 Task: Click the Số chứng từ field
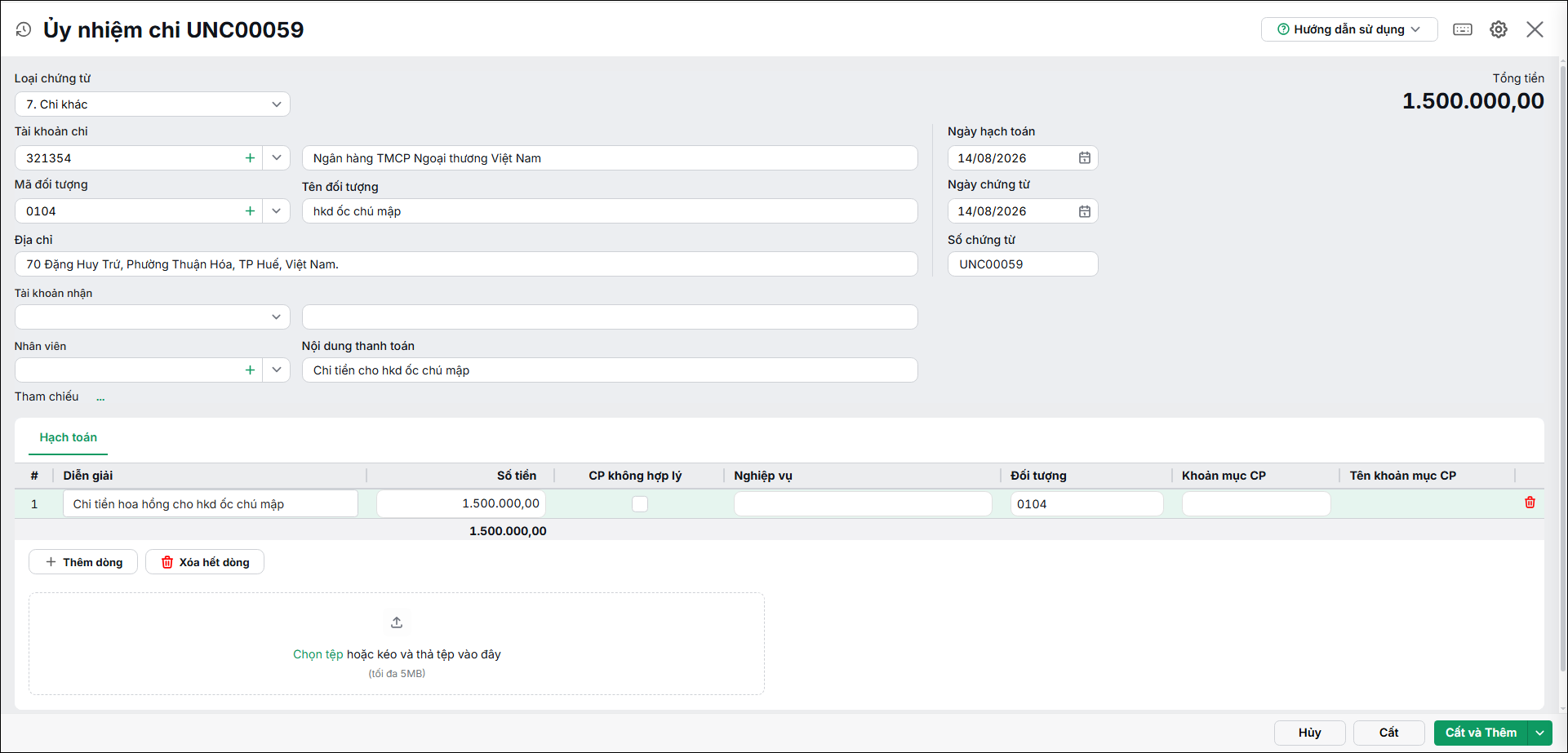pyautogui.click(x=1023, y=264)
